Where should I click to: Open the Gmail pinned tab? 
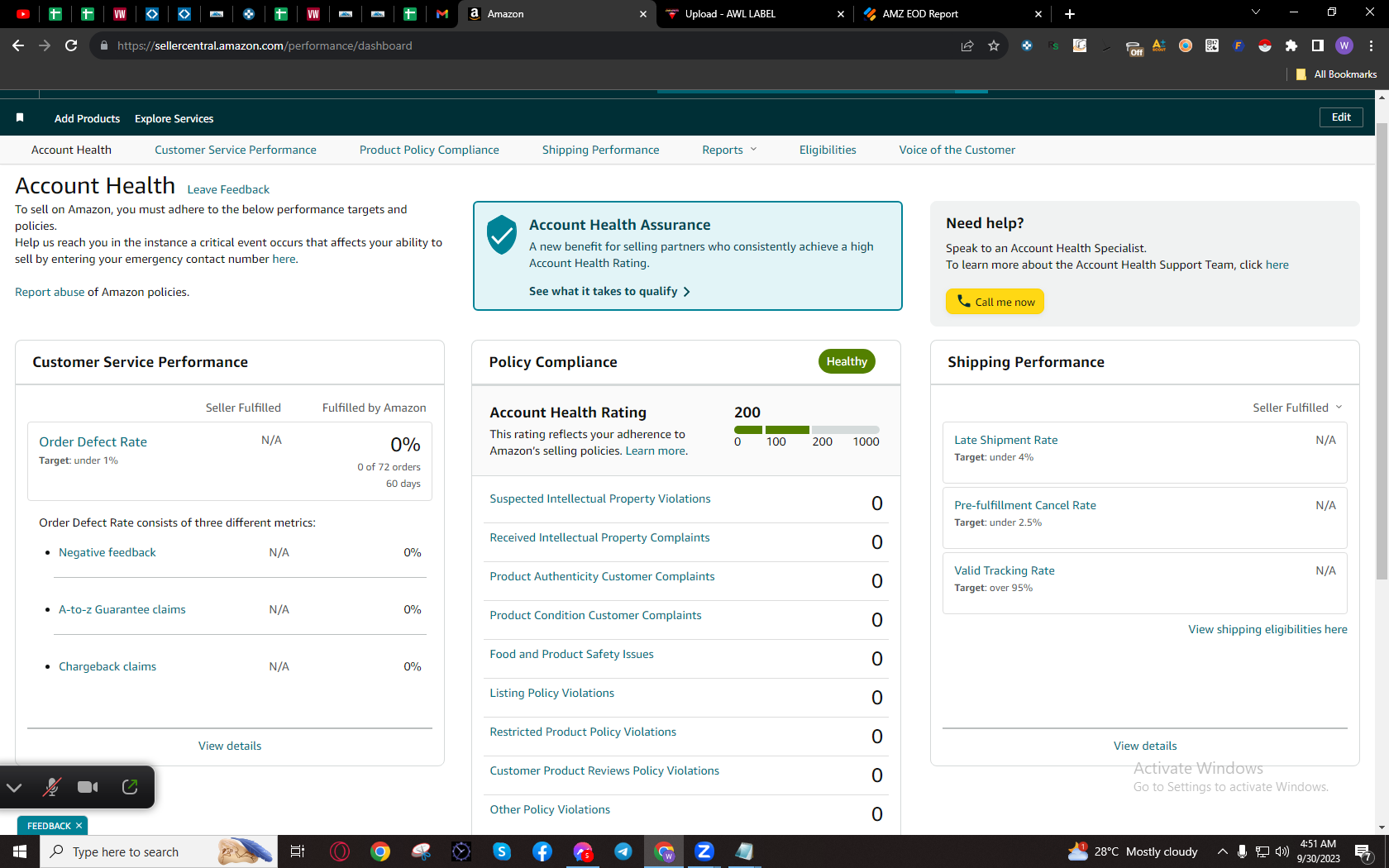442,14
